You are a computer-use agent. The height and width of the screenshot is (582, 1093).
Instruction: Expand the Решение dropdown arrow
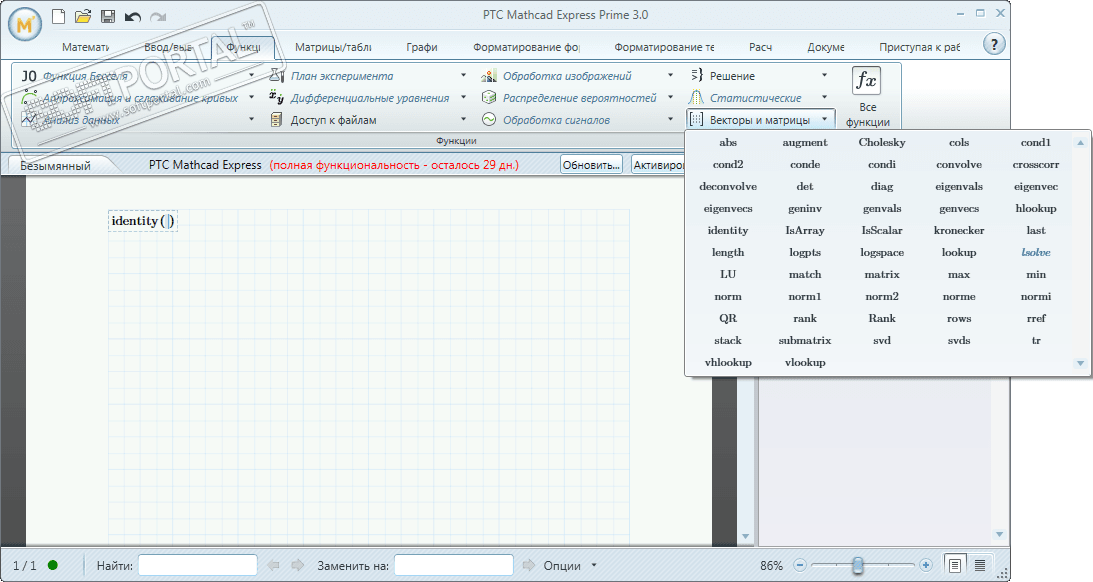pyautogui.click(x=825, y=75)
